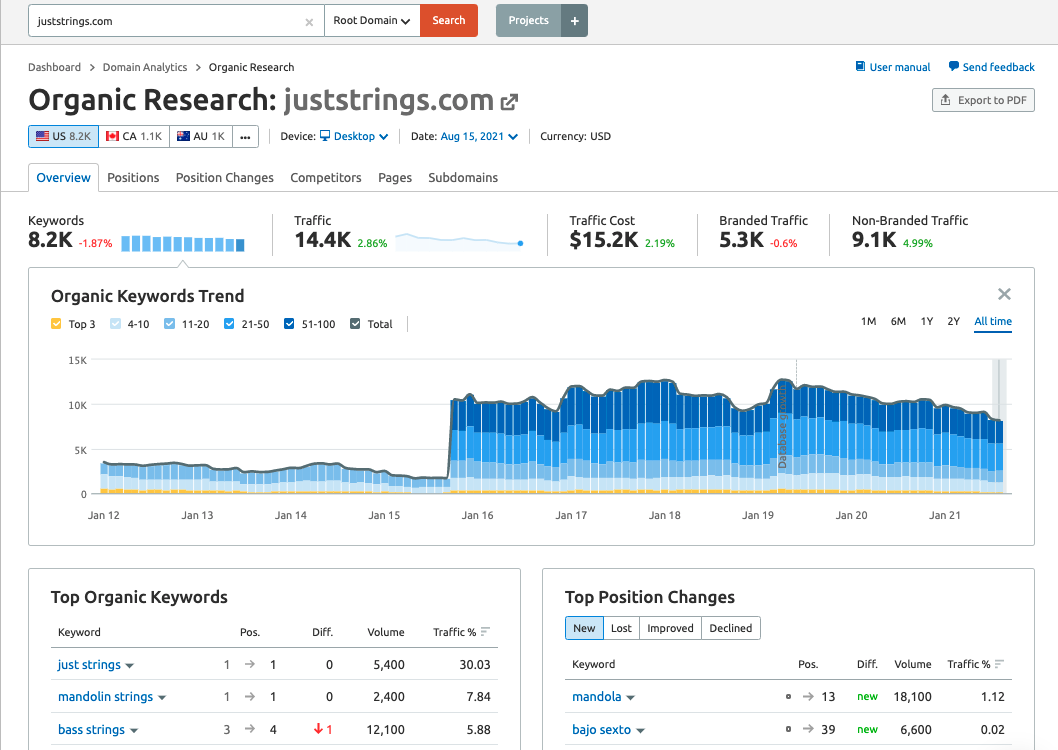Expand the 'mandolin strings' keyword dropdown arrow
Screen dimensions: 1058x750
pos(162,698)
